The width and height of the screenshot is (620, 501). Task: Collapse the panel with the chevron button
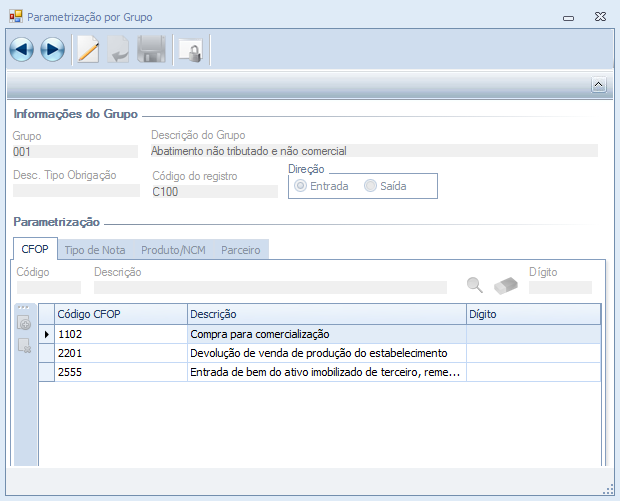599,85
